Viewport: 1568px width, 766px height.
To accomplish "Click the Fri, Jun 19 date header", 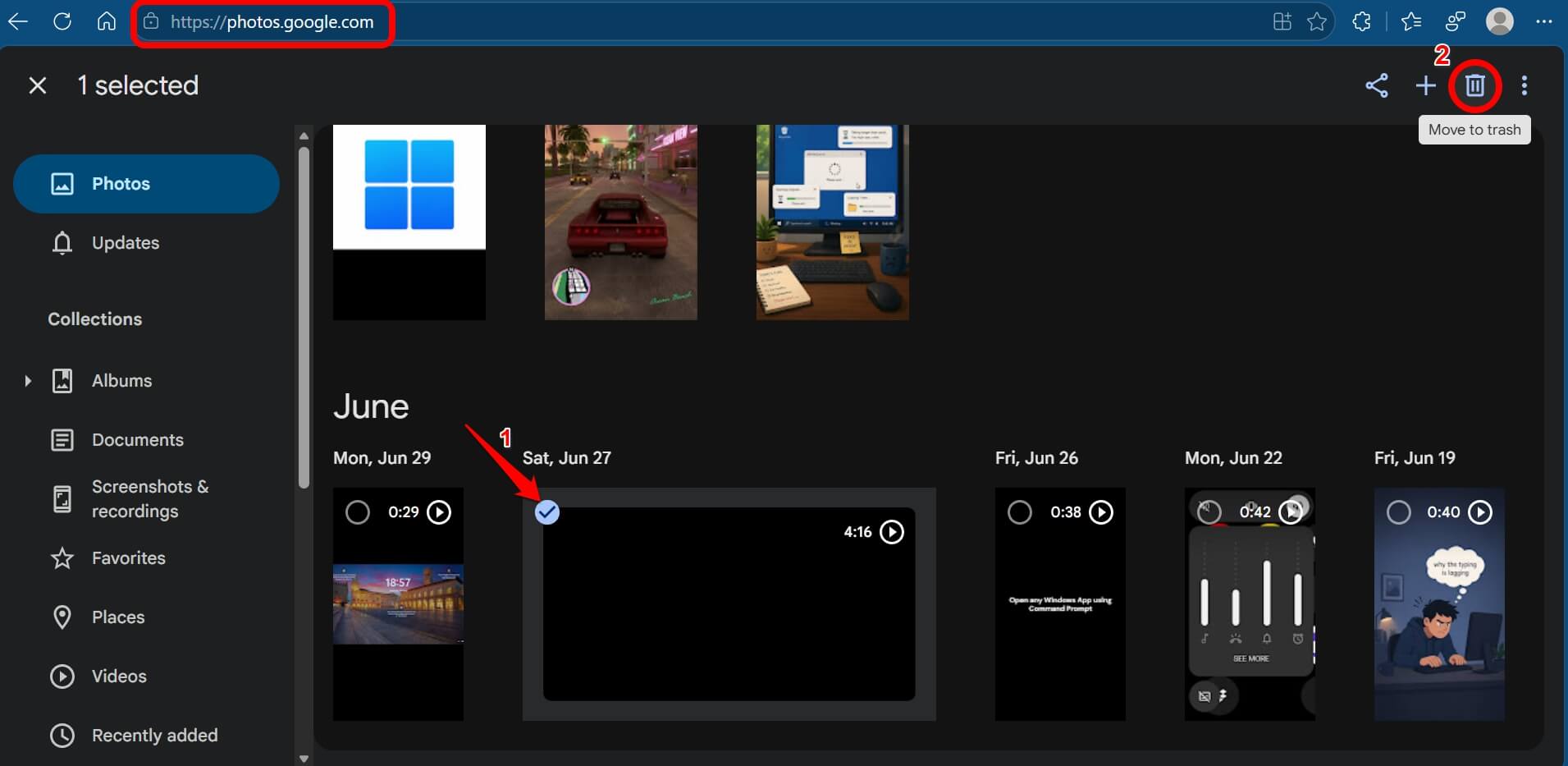I will click(1415, 458).
